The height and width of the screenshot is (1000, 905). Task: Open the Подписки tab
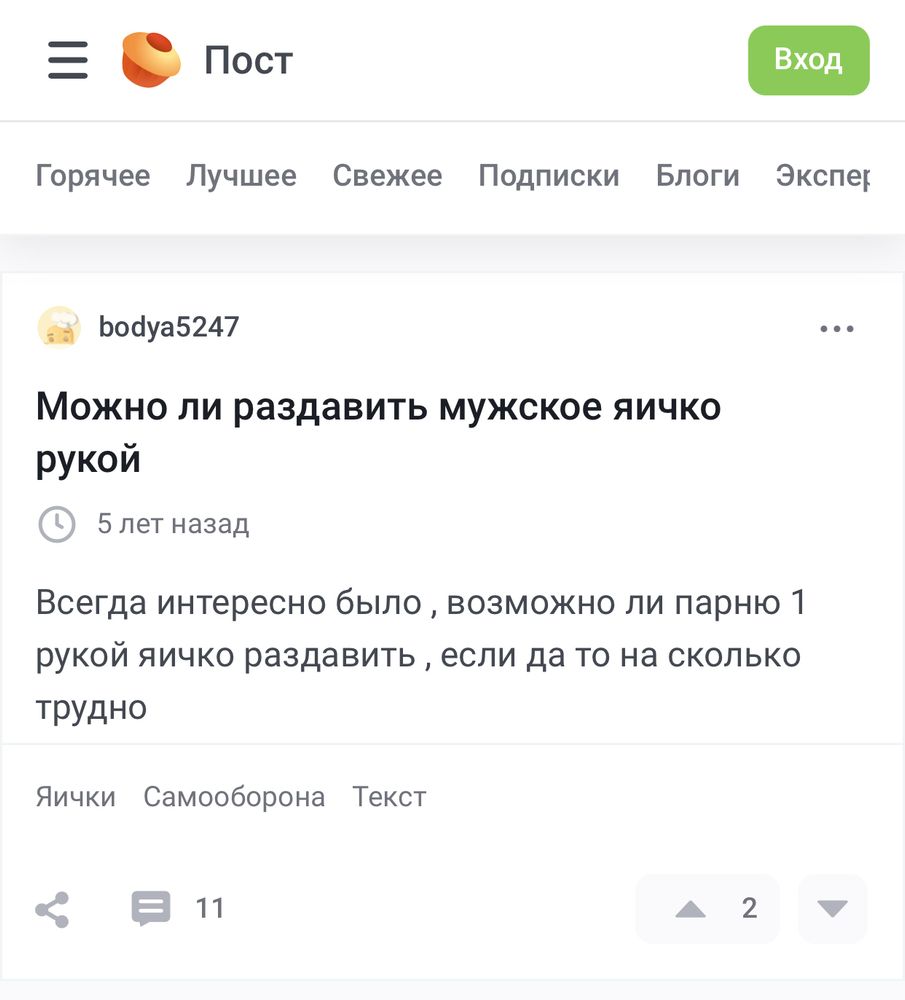[549, 175]
